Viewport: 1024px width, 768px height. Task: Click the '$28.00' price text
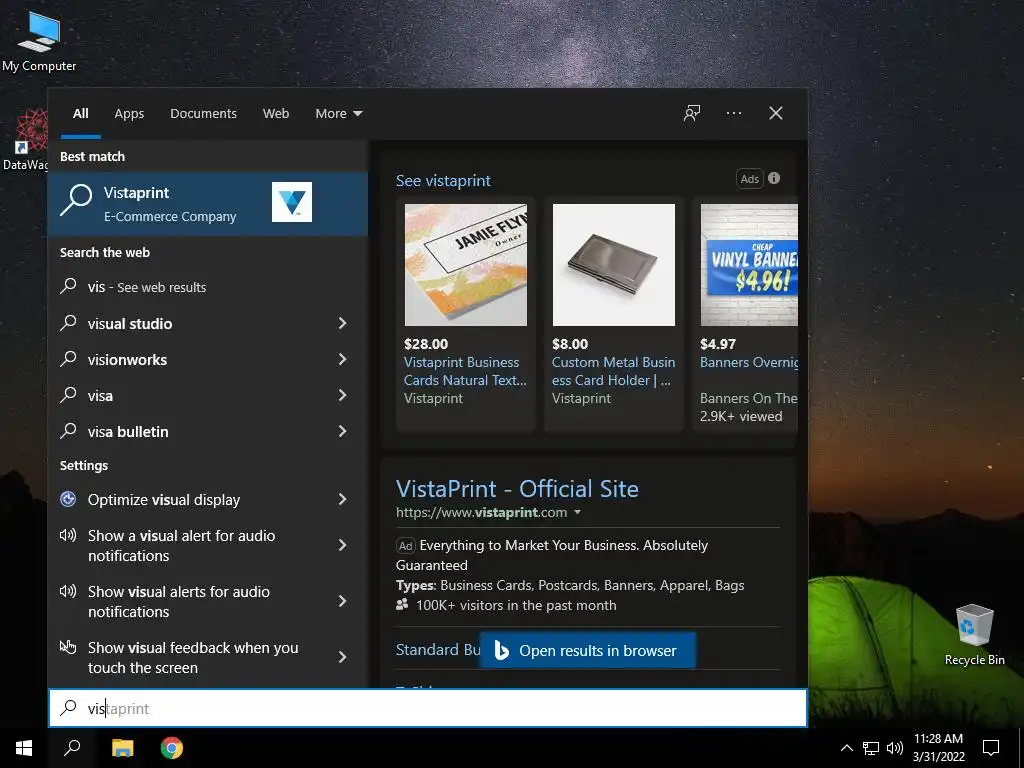(426, 344)
